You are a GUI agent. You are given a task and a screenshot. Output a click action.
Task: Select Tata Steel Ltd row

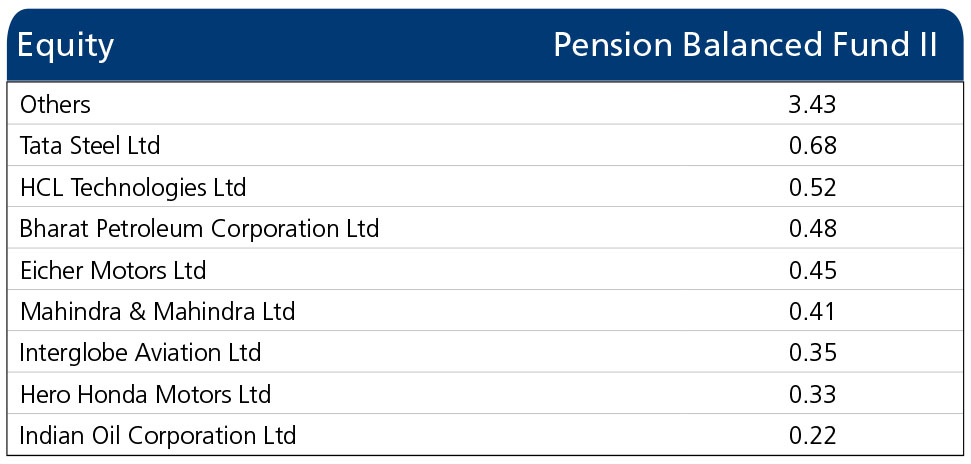[x=486, y=145]
